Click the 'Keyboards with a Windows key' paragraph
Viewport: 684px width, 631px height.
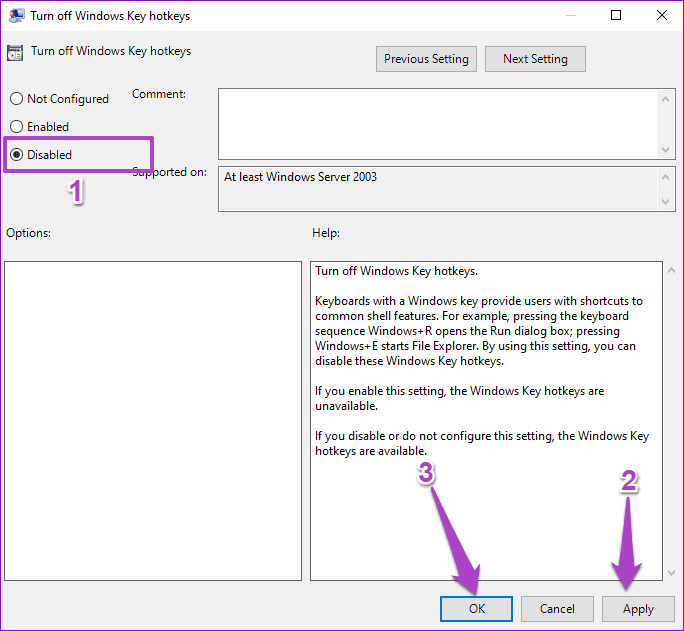(x=479, y=331)
